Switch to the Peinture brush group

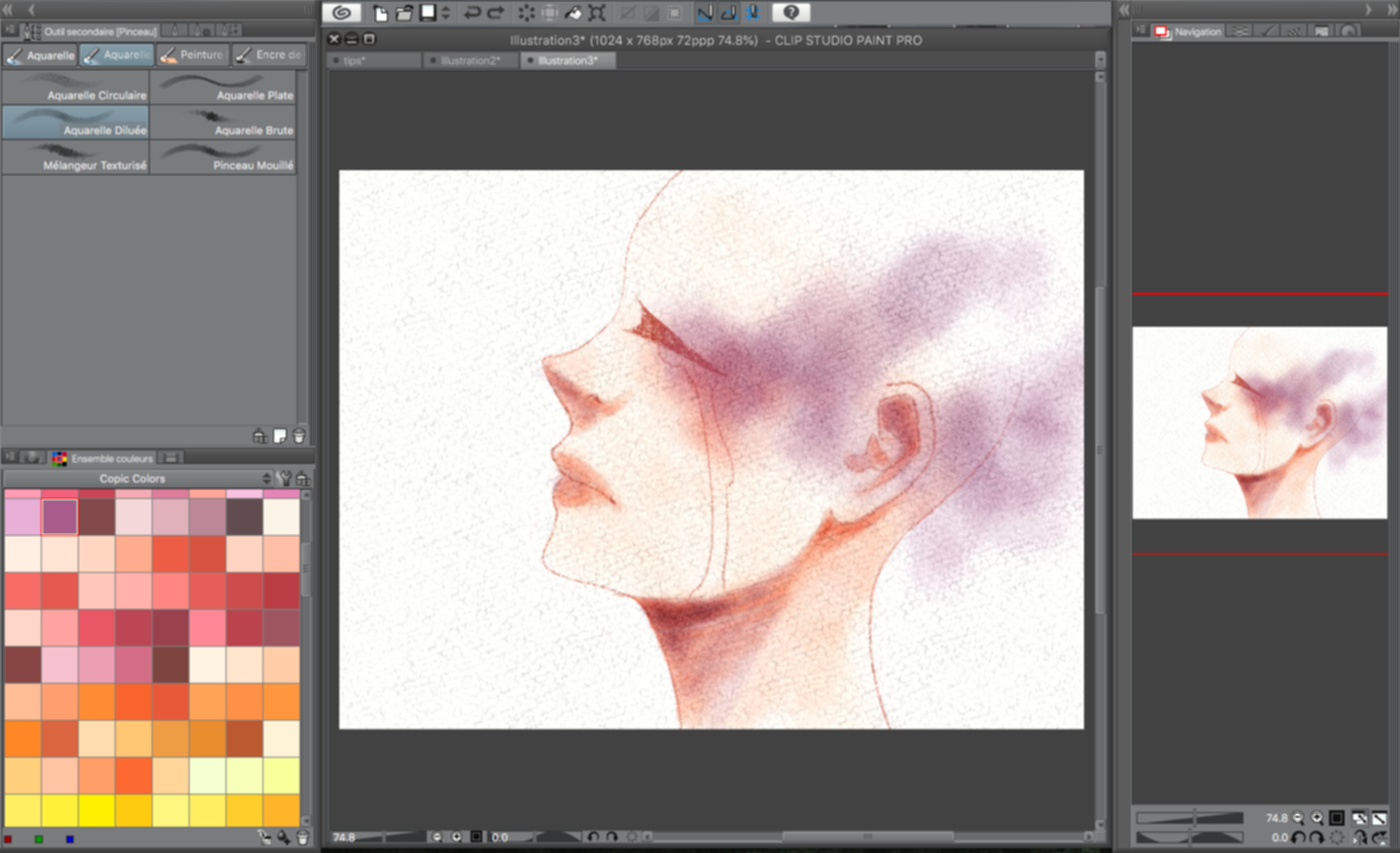[x=192, y=55]
